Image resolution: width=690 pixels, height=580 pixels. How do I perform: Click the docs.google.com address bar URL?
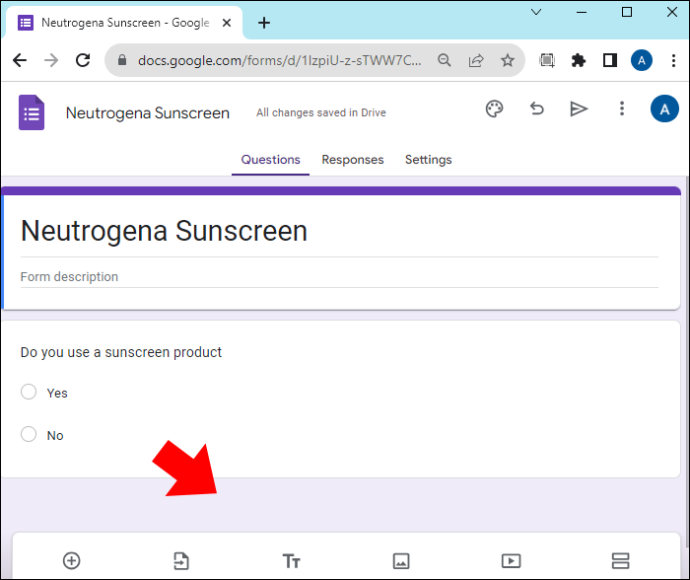click(279, 60)
